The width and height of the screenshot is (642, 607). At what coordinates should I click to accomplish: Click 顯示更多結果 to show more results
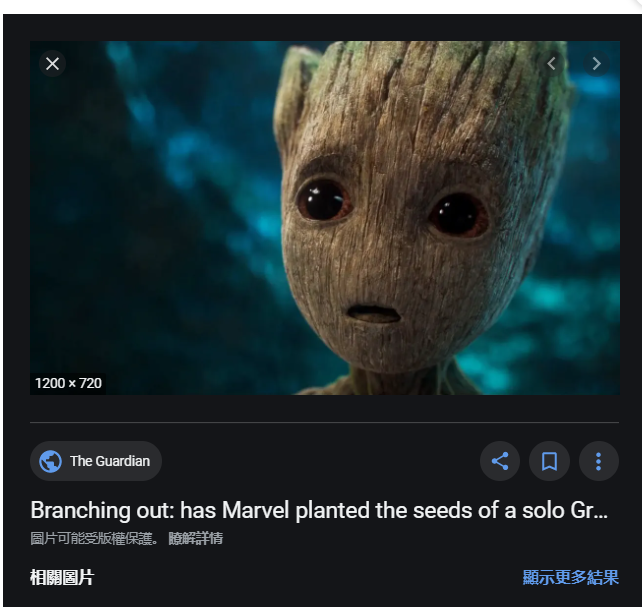571,577
